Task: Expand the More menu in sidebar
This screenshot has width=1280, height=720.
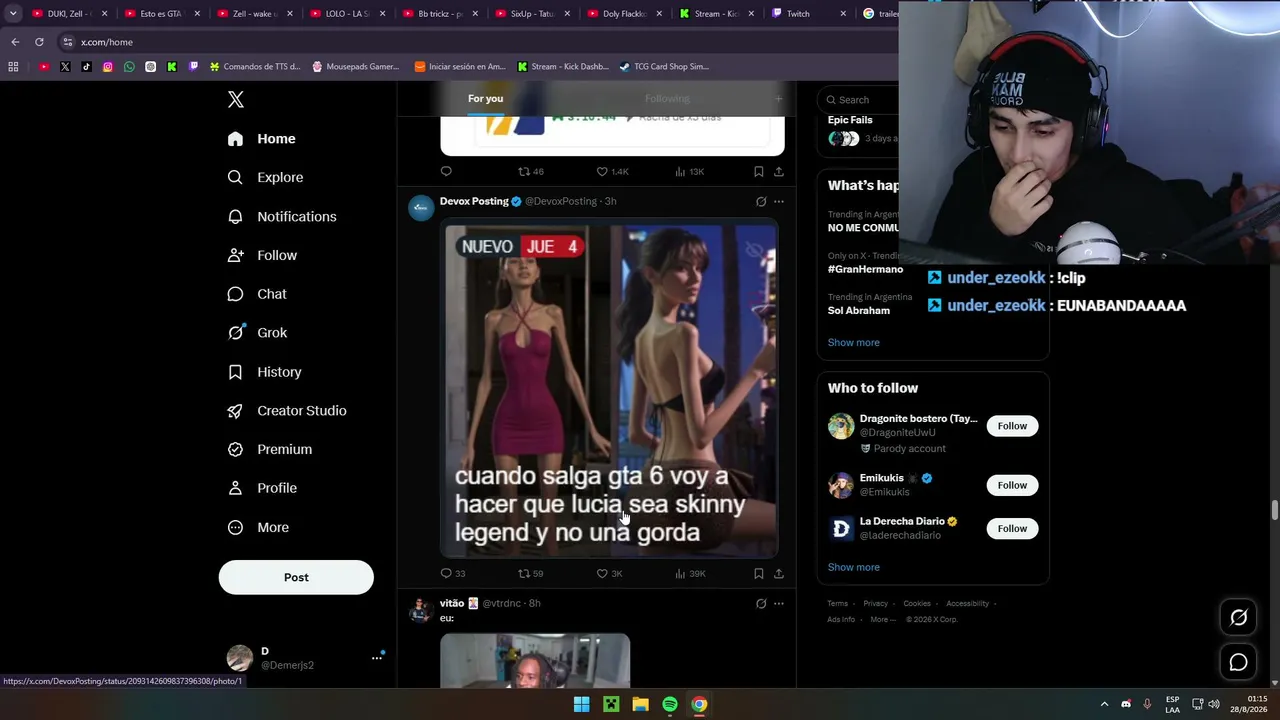Action: click(x=258, y=527)
